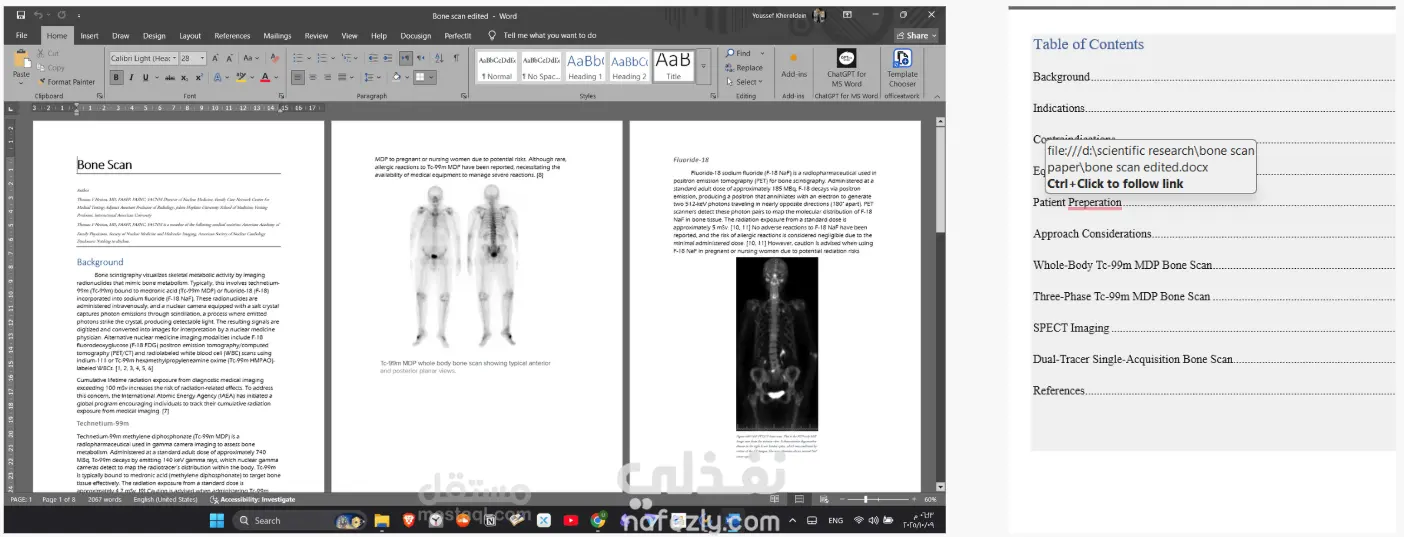Click the Share button
This screenshot has height=537, width=1404.
[x=917, y=35]
